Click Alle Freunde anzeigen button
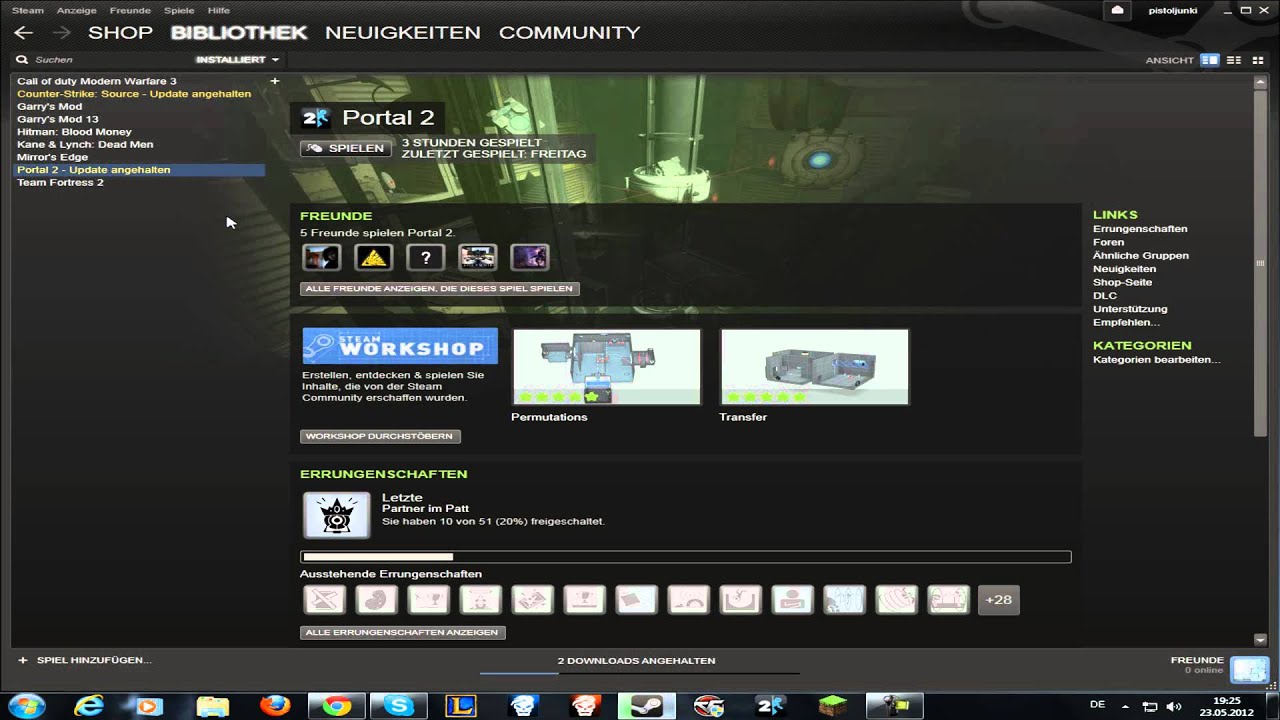This screenshot has height=720, width=1280. [x=440, y=289]
